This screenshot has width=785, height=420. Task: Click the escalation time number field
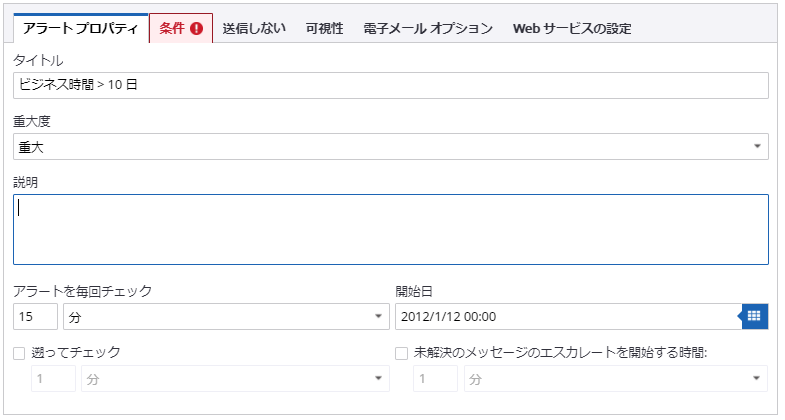[435, 379]
